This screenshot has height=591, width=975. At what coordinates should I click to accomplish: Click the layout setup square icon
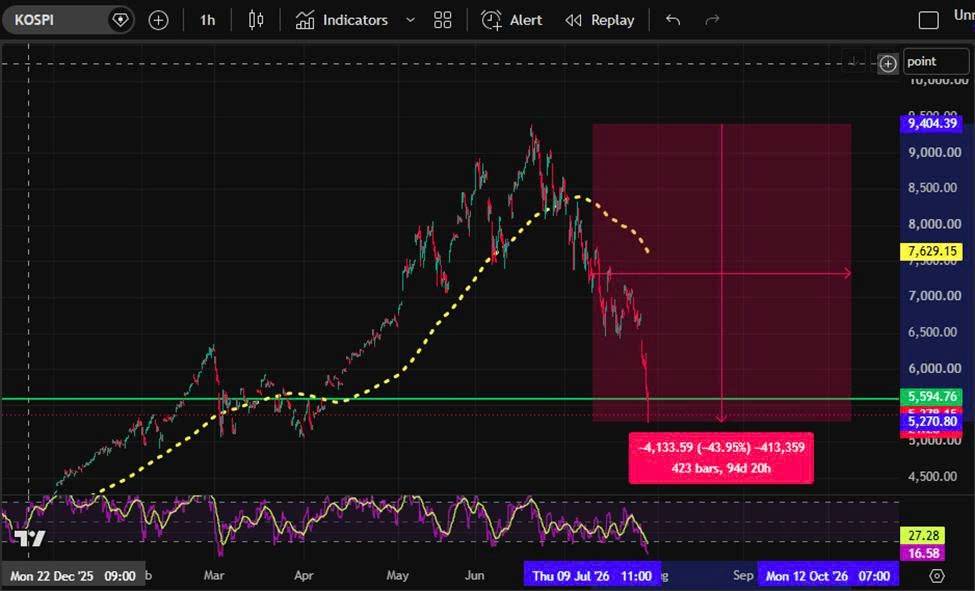click(928, 21)
